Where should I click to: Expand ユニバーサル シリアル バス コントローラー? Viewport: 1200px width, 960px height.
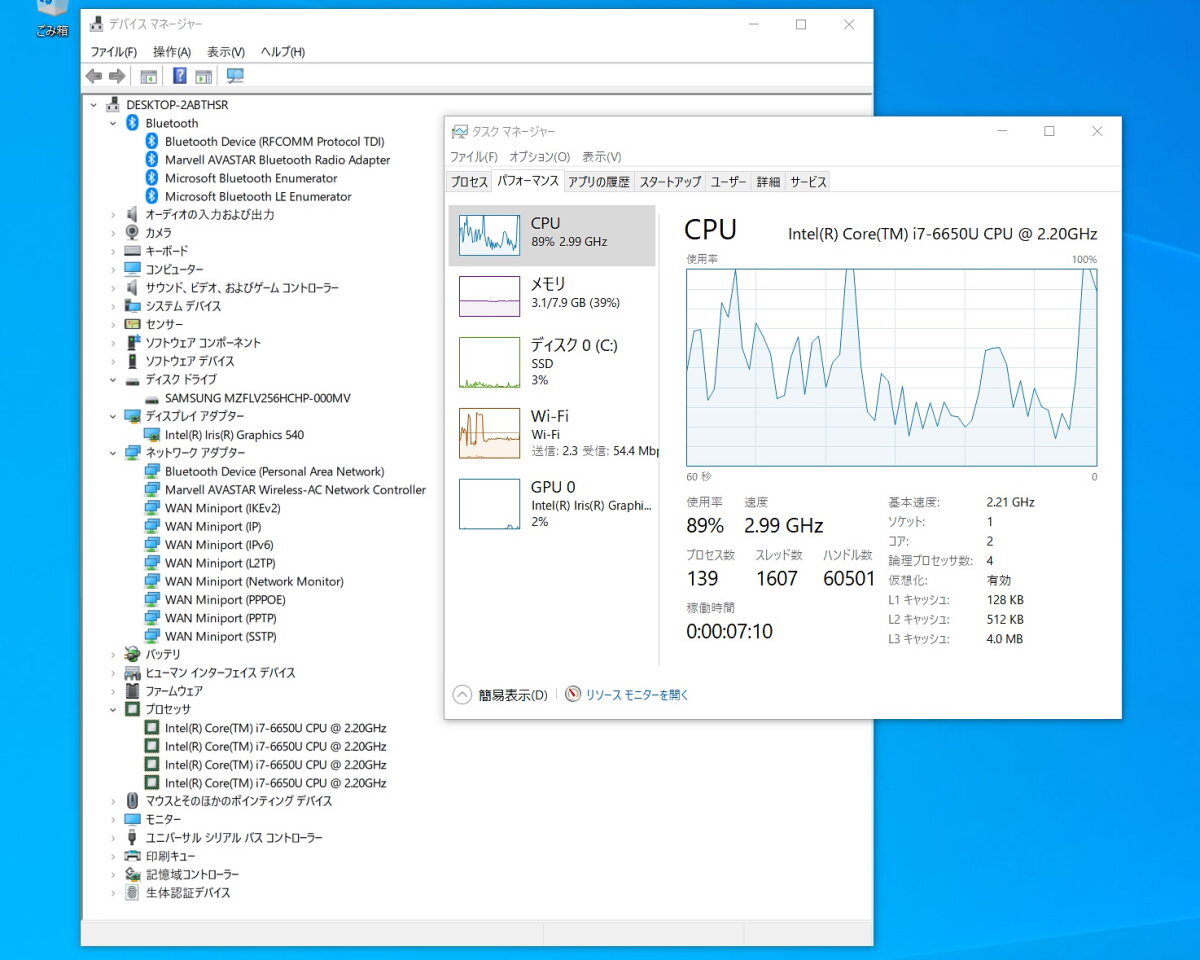[113, 838]
